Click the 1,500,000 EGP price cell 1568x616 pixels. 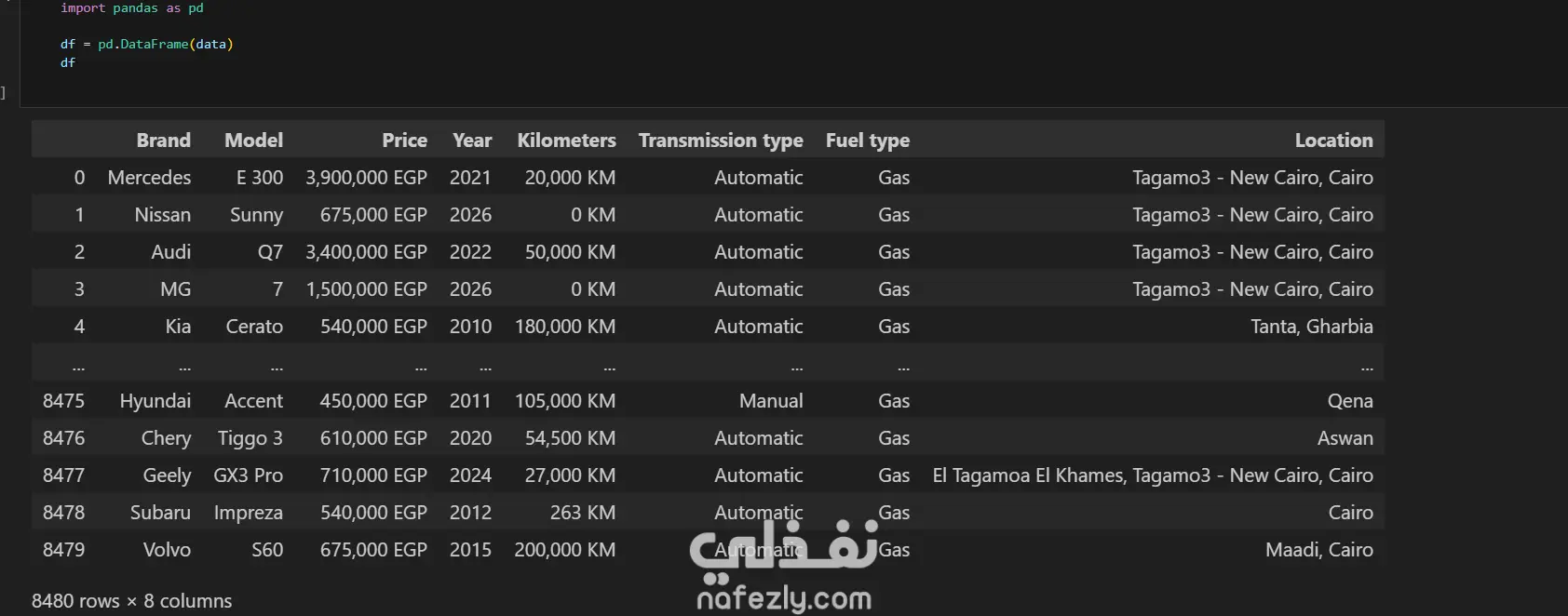pyautogui.click(x=366, y=289)
